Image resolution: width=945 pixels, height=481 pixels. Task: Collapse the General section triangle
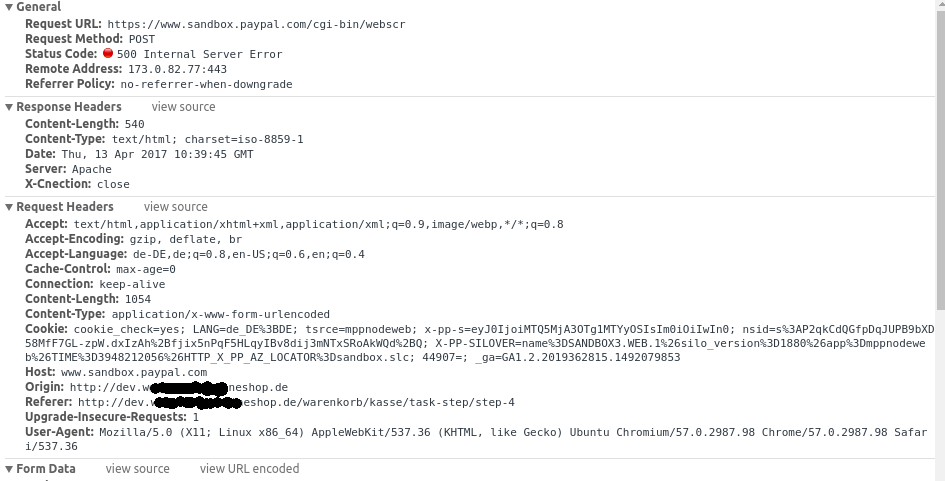click(9, 7)
